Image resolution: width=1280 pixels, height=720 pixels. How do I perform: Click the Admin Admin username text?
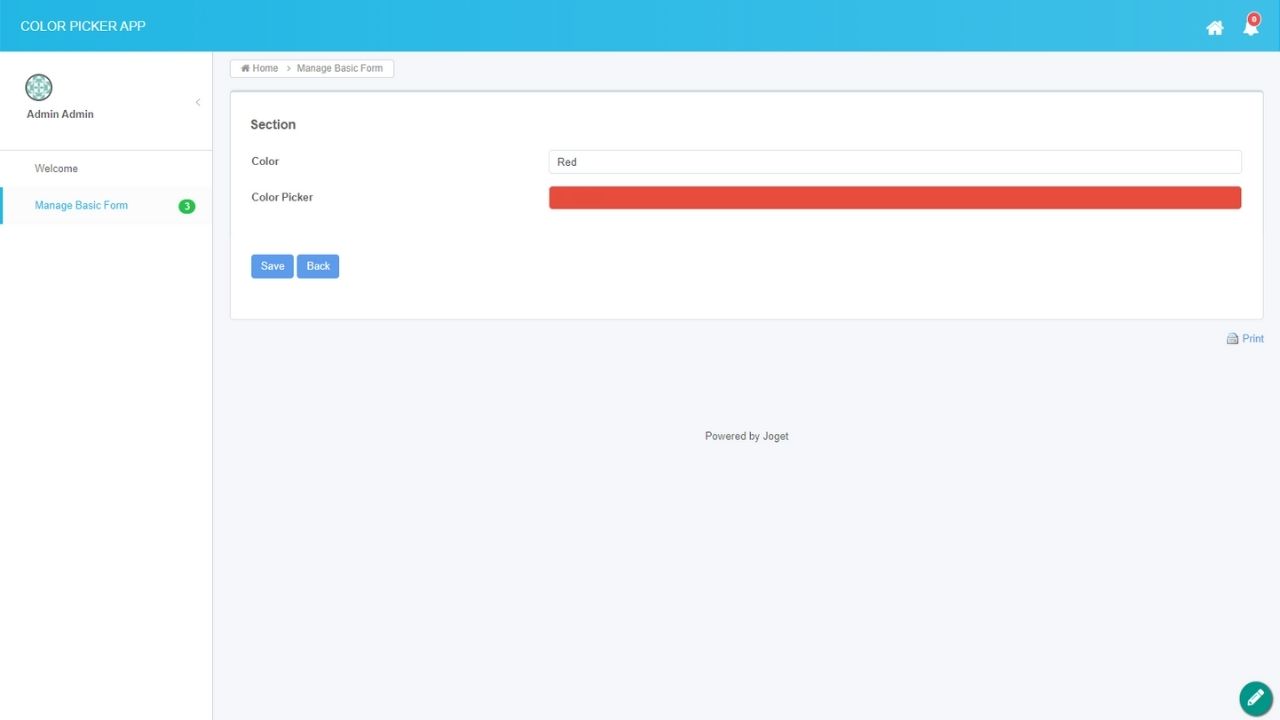pos(60,114)
